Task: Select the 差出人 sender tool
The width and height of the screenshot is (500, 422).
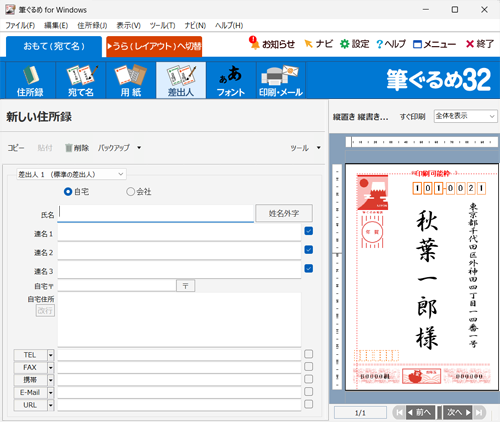Action: [x=181, y=80]
